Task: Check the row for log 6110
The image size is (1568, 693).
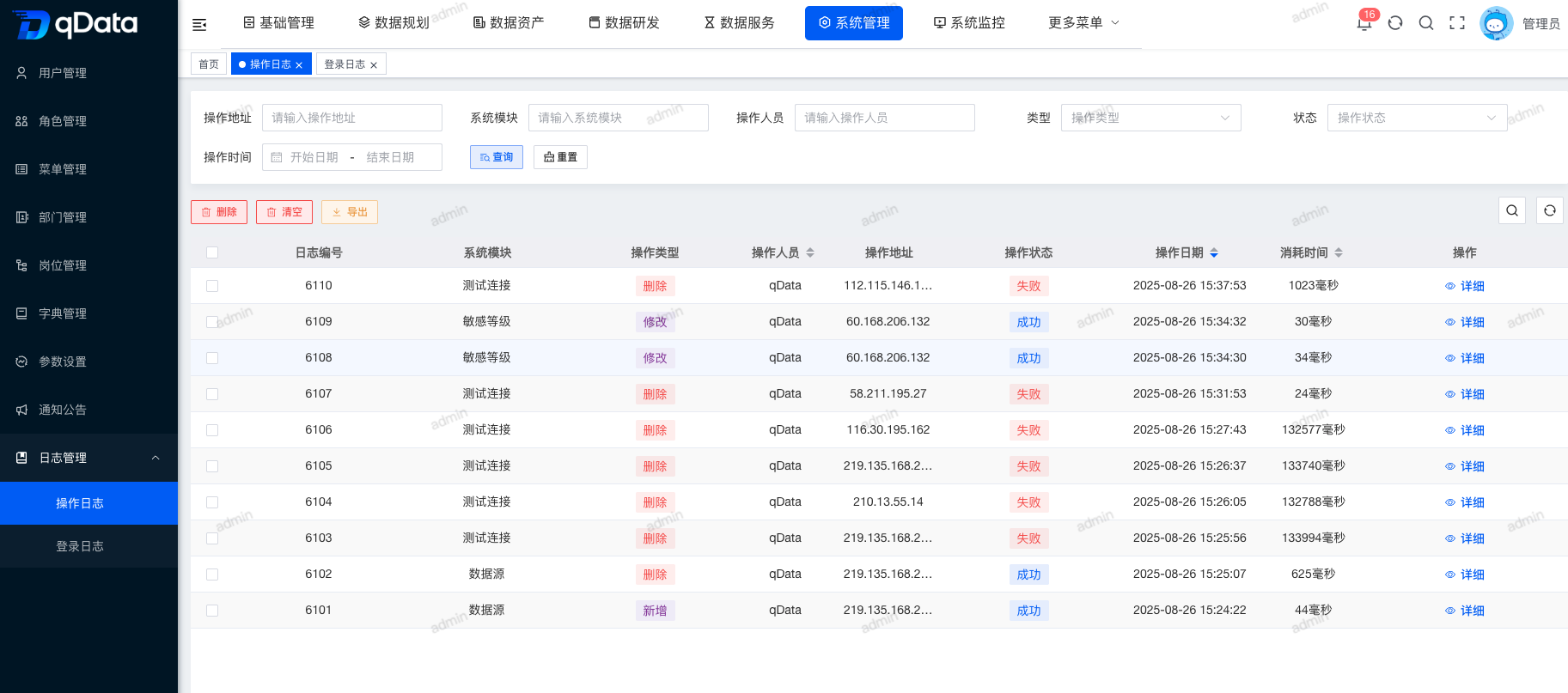Action: (212, 286)
